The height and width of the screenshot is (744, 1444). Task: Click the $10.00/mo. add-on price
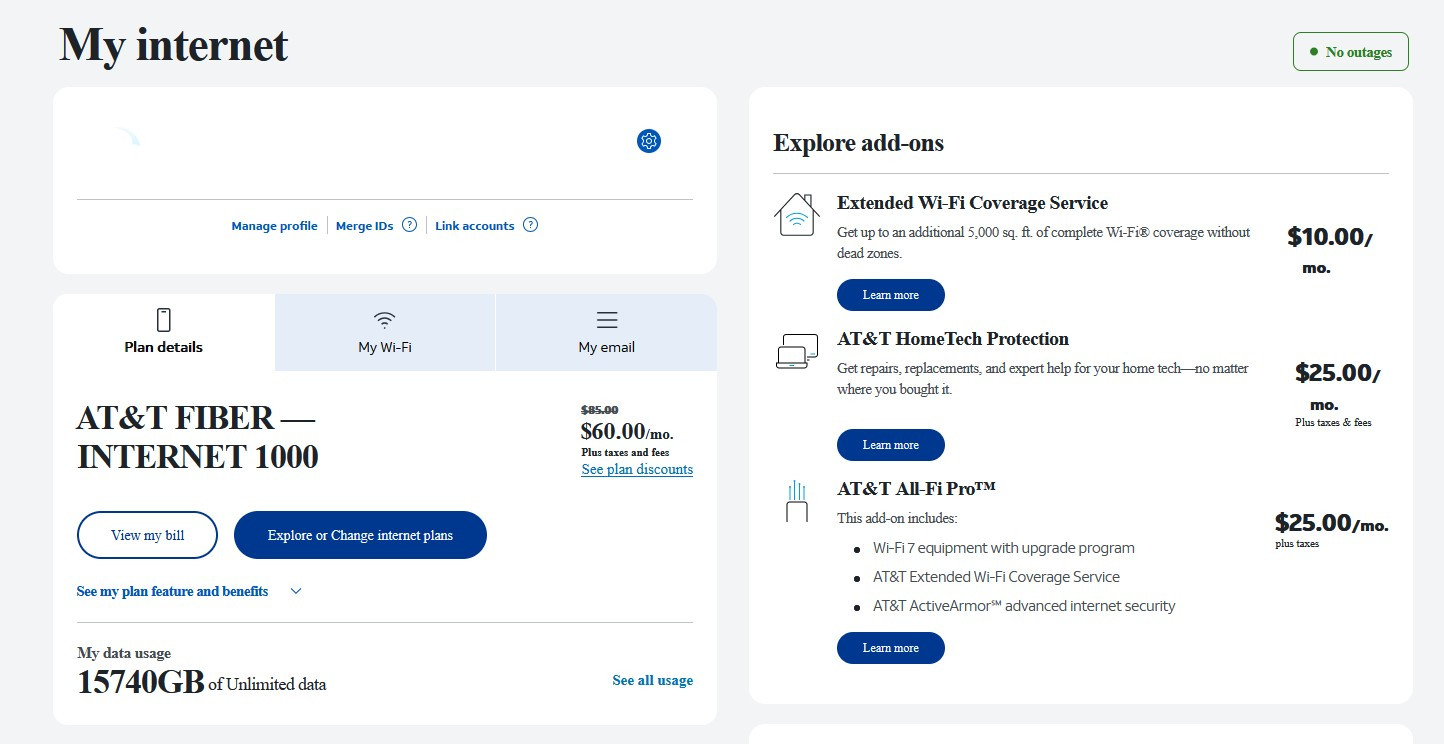[x=1330, y=250]
